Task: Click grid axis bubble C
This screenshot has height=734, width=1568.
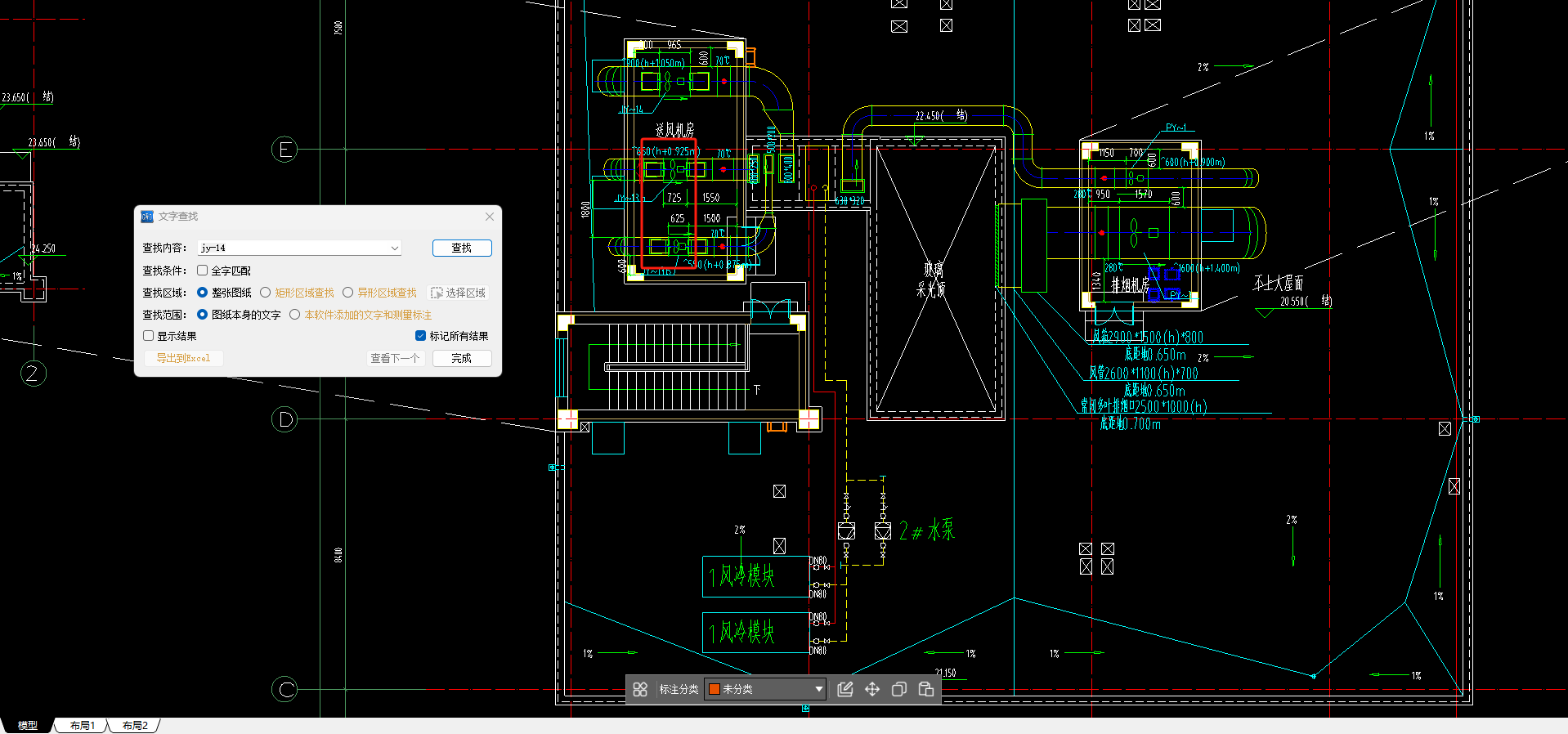Action: point(284,689)
